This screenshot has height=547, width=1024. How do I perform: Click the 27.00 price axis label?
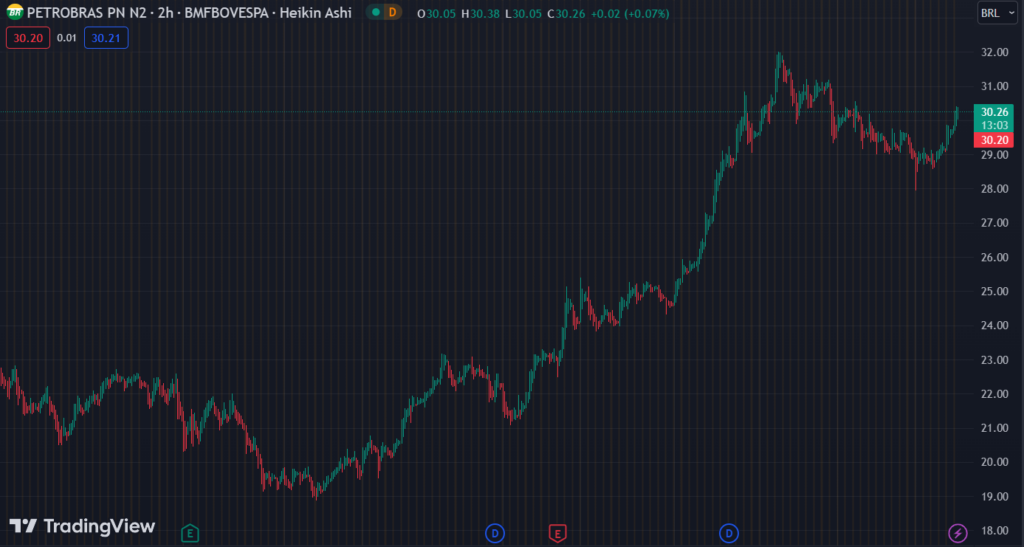[995, 223]
